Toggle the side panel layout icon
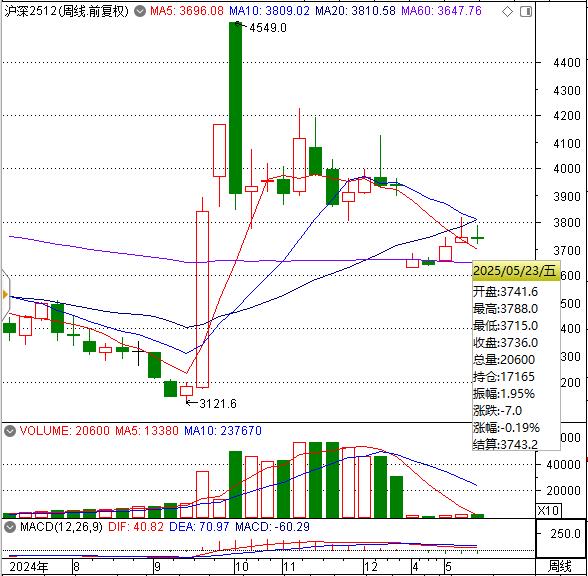588x576 pixels. [x=526, y=12]
